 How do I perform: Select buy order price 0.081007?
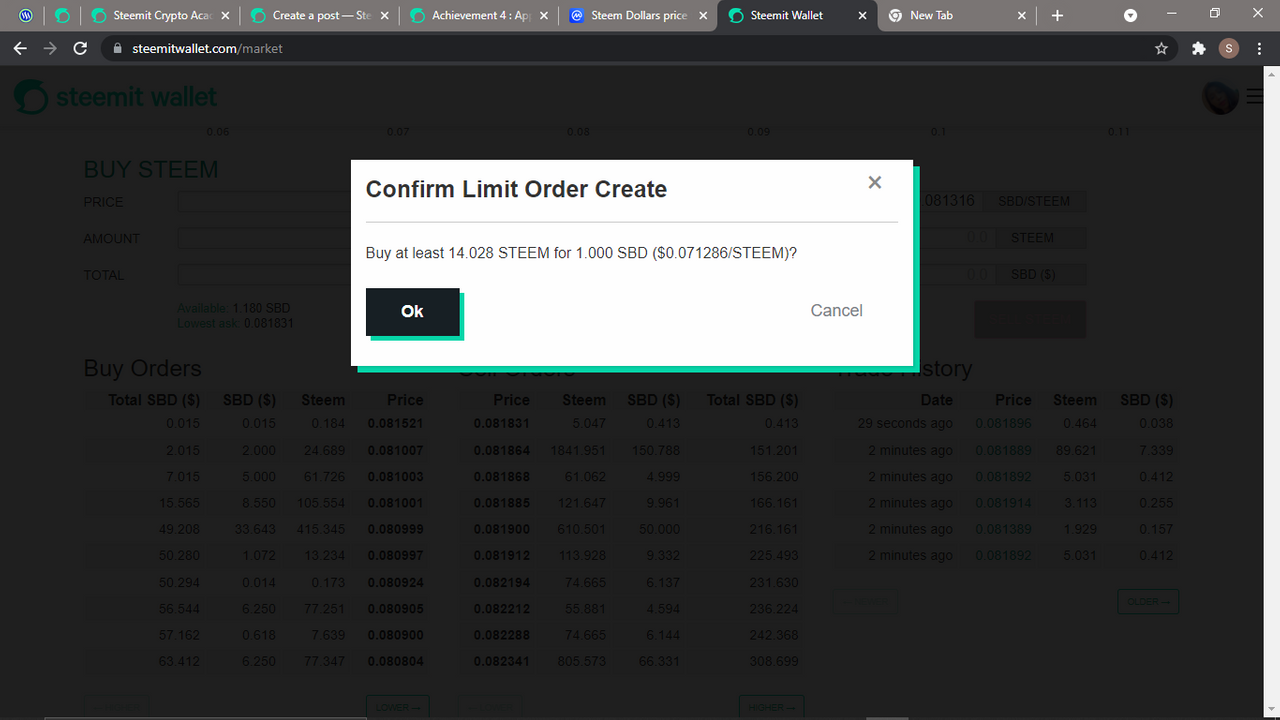click(395, 451)
